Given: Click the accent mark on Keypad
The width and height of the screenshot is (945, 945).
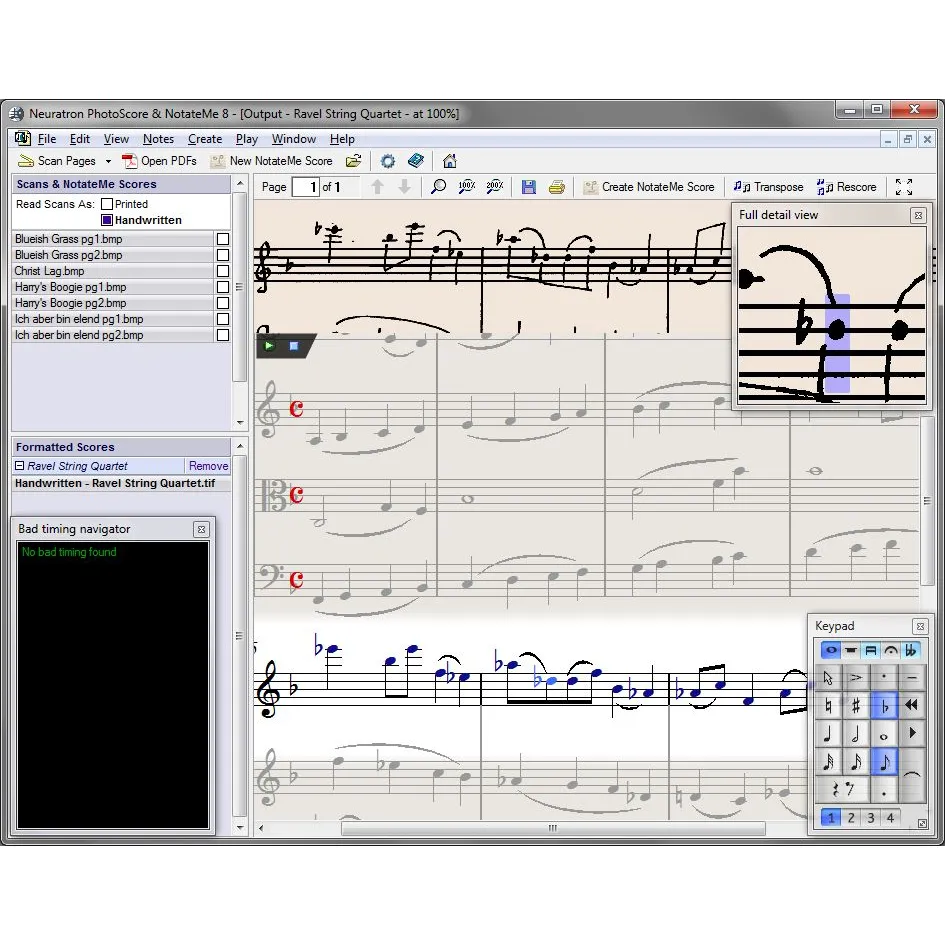Looking at the screenshot, I should 856,678.
